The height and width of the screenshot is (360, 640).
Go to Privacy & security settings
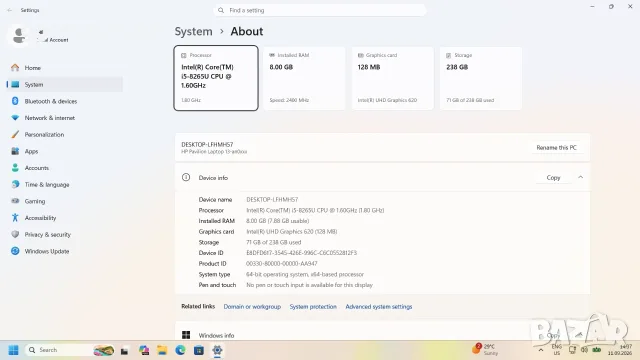pos(64,235)
